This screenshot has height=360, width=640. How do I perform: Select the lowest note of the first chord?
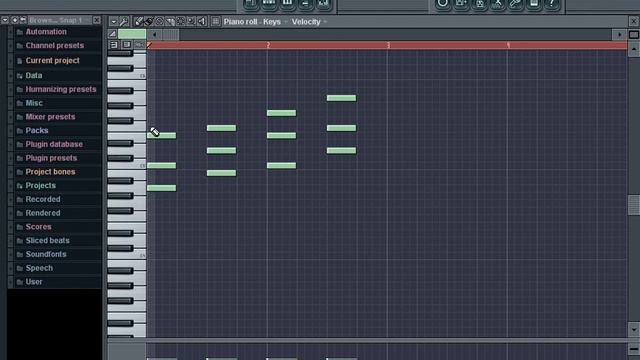pos(162,188)
